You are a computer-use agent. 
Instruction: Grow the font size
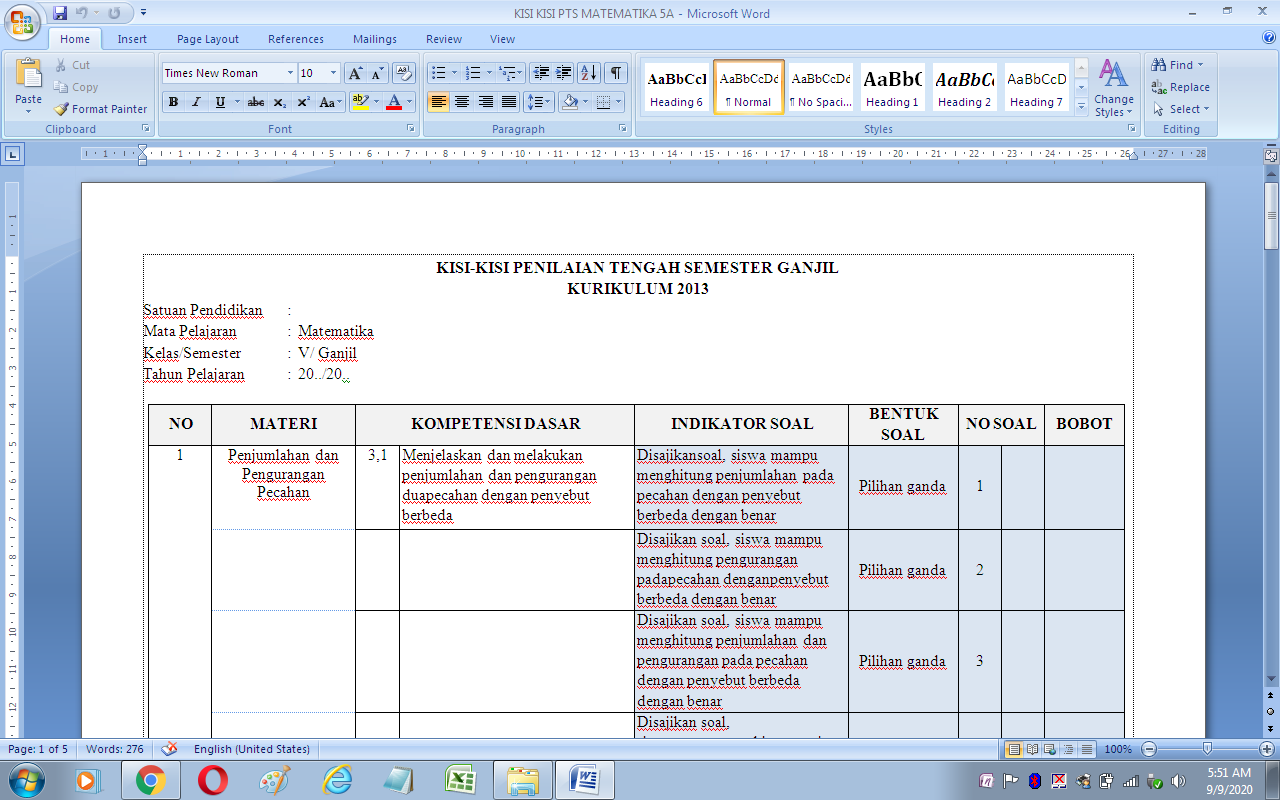[355, 73]
